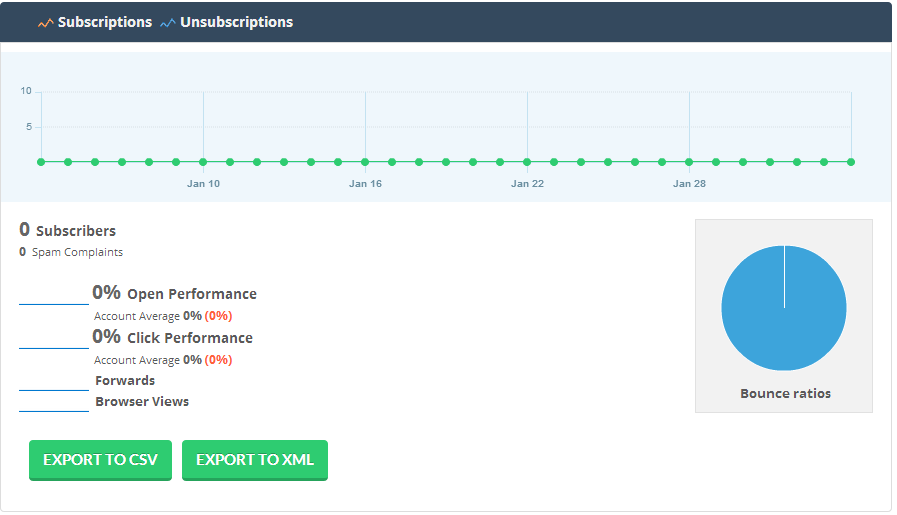Click the Jan 16 axis label
This screenshot has height=515, width=897.
(x=365, y=184)
